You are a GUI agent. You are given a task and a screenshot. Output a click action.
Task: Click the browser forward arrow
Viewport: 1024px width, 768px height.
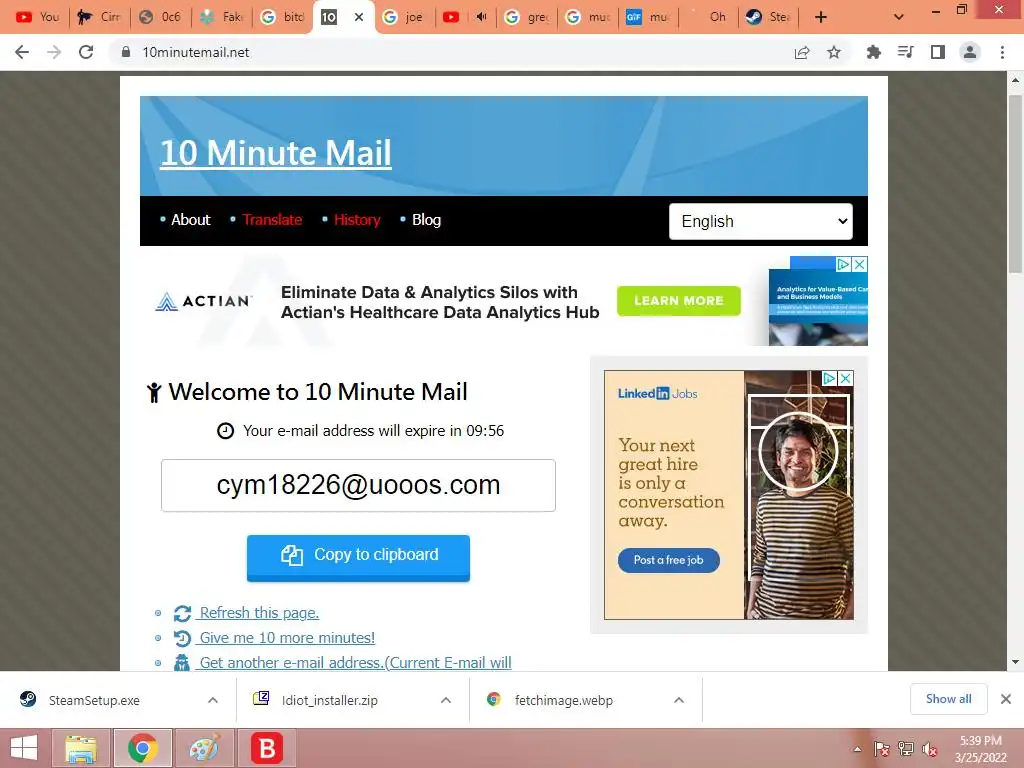[54, 52]
